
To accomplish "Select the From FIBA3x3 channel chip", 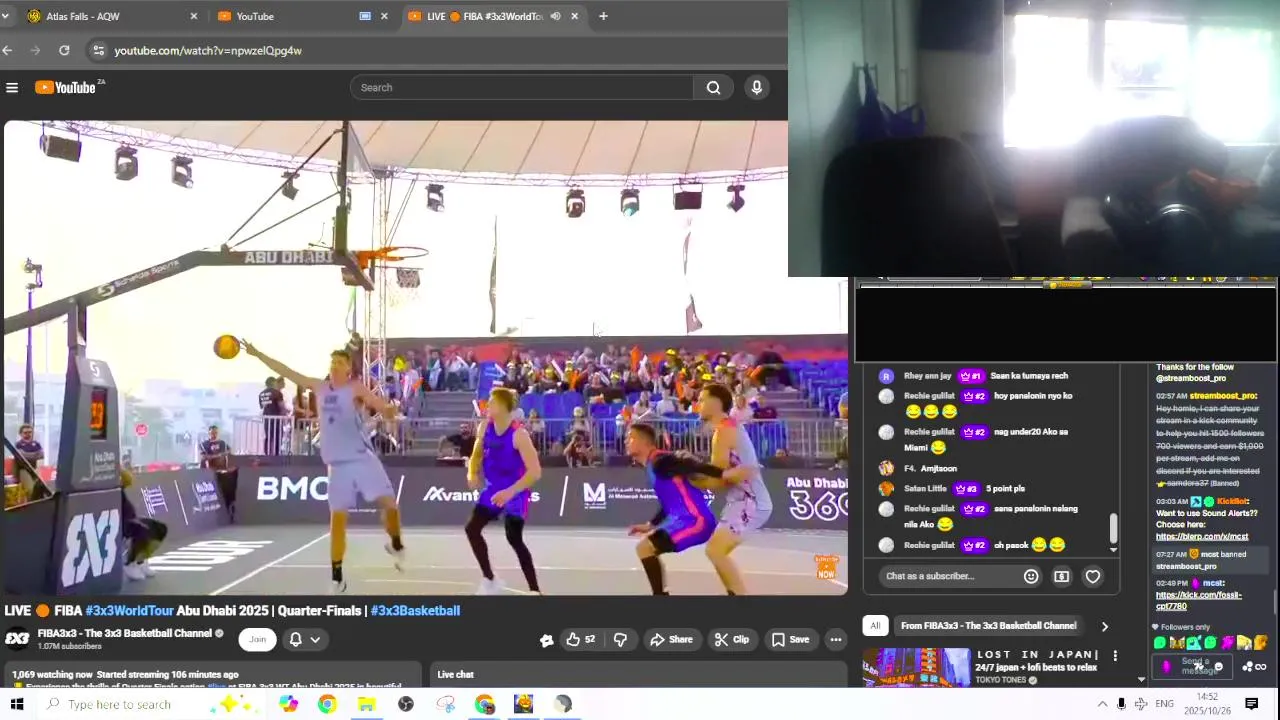I will [x=988, y=626].
